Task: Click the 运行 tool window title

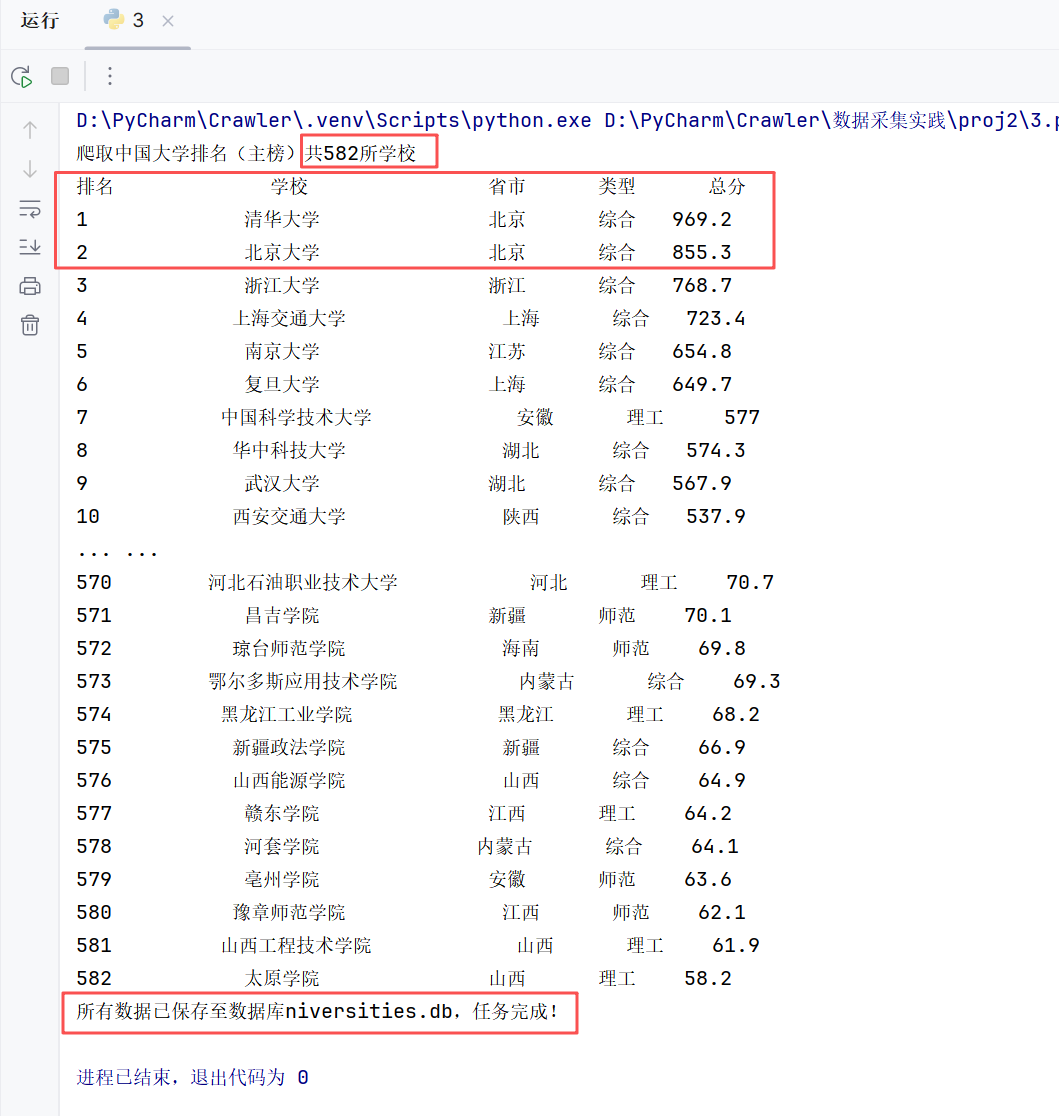Action: click(x=39, y=22)
